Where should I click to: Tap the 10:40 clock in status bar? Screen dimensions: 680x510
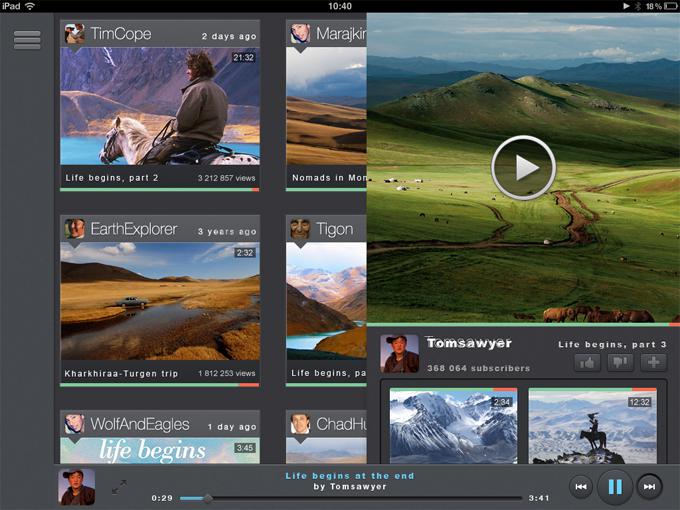(340, 6)
